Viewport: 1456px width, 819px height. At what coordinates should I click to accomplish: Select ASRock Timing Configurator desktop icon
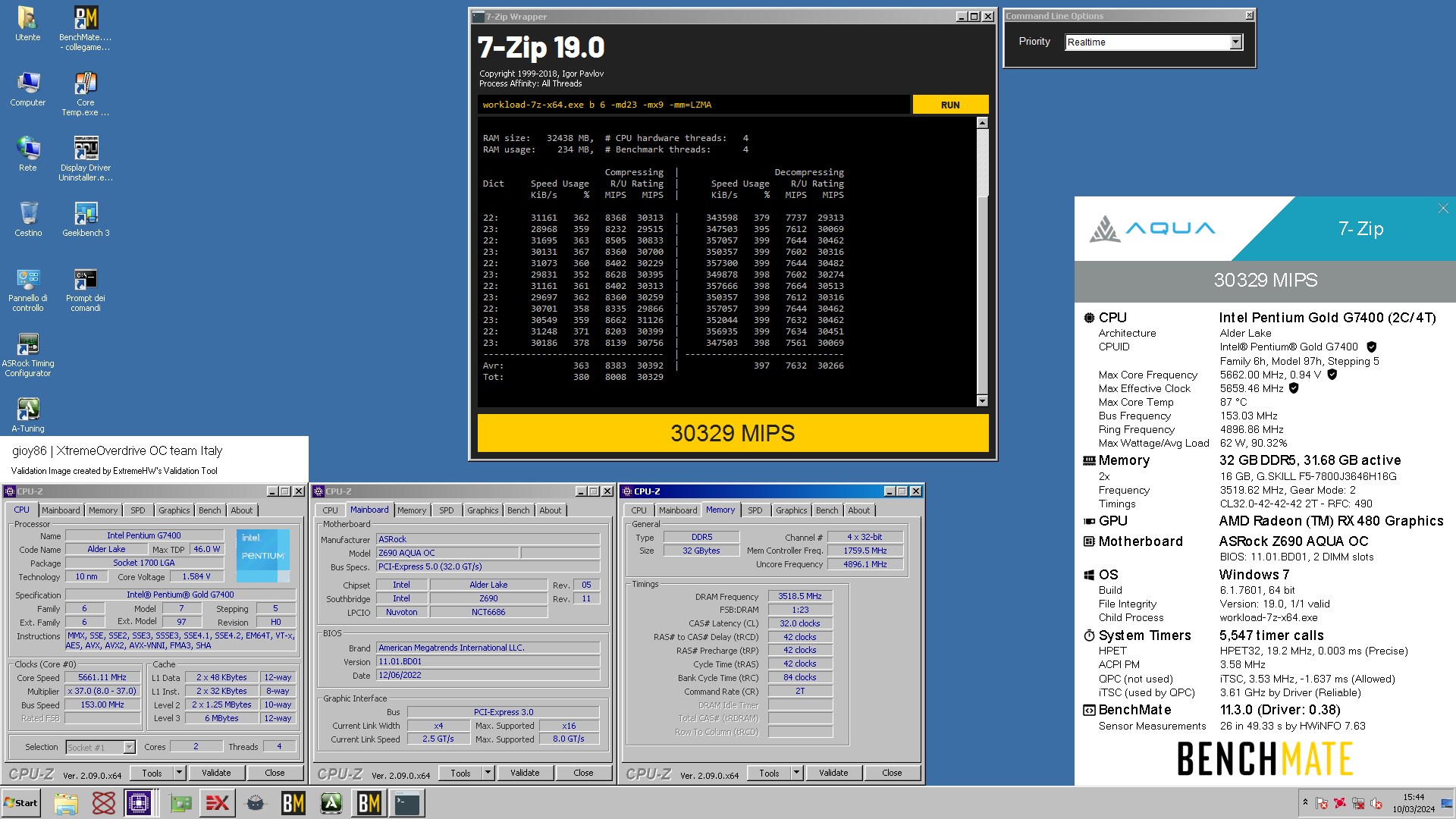(x=27, y=355)
